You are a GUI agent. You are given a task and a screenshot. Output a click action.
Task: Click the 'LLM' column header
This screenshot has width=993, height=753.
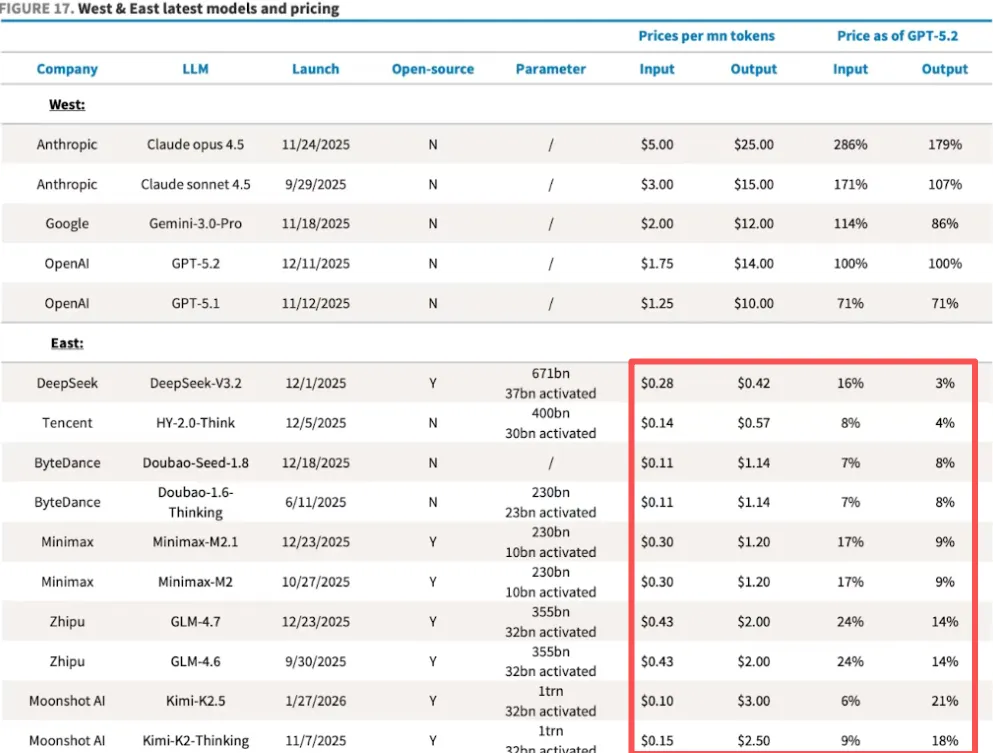195,69
